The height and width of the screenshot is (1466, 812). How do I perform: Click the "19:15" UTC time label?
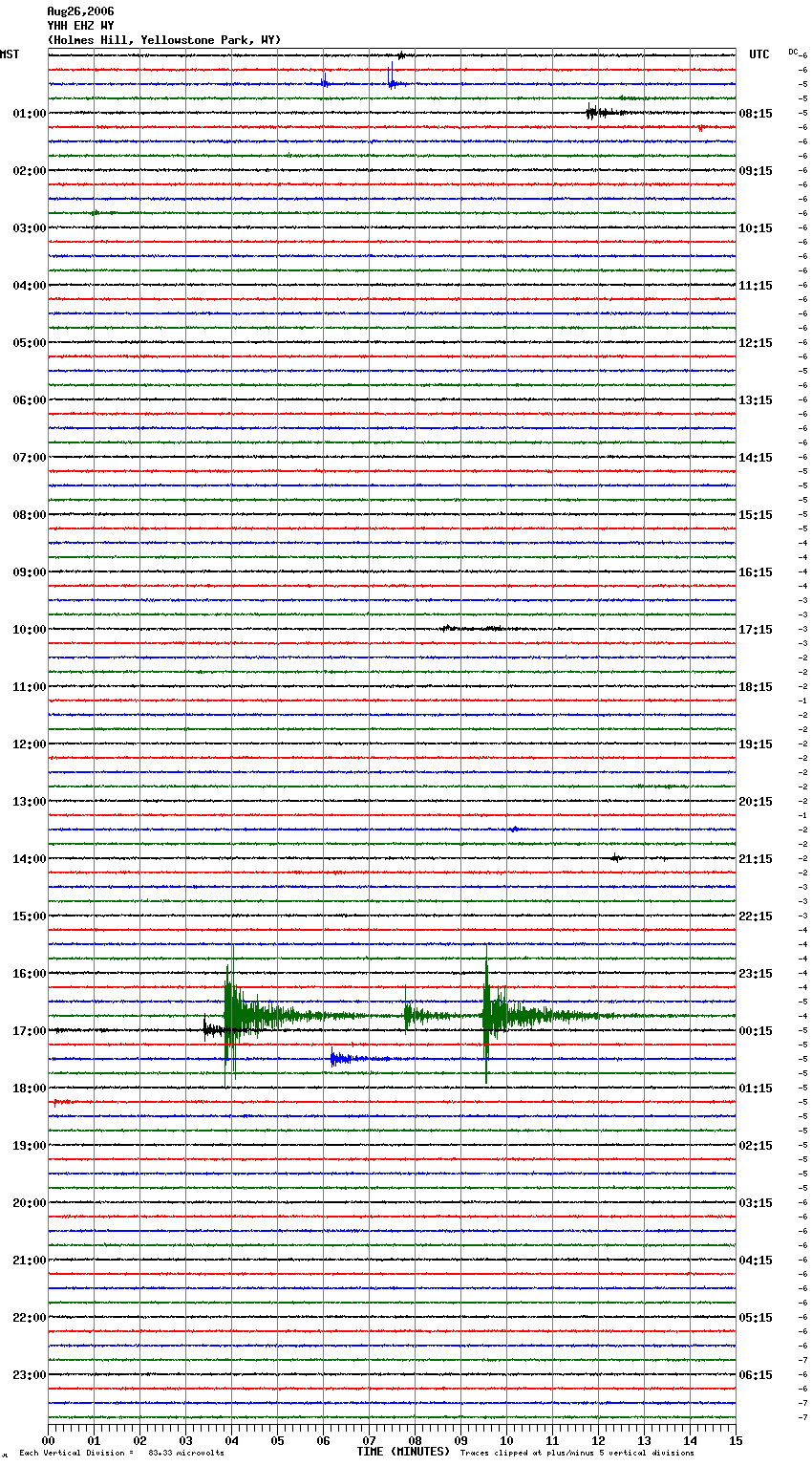(x=756, y=744)
